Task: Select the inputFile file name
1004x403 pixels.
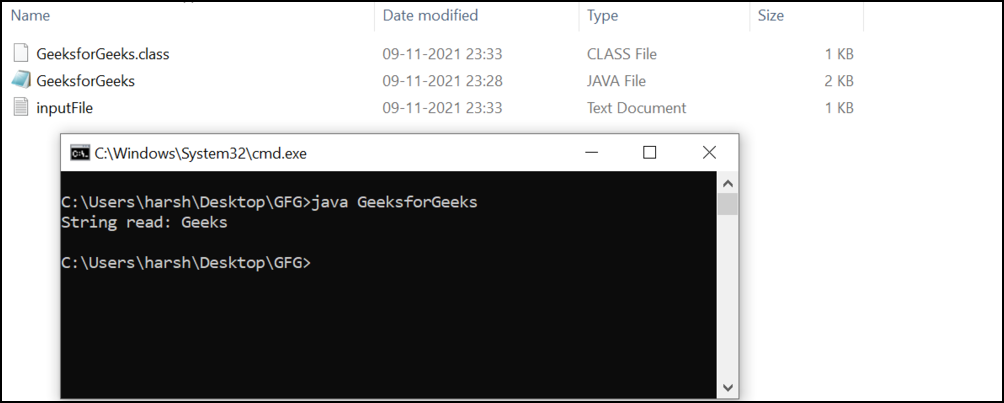Action: [x=65, y=108]
